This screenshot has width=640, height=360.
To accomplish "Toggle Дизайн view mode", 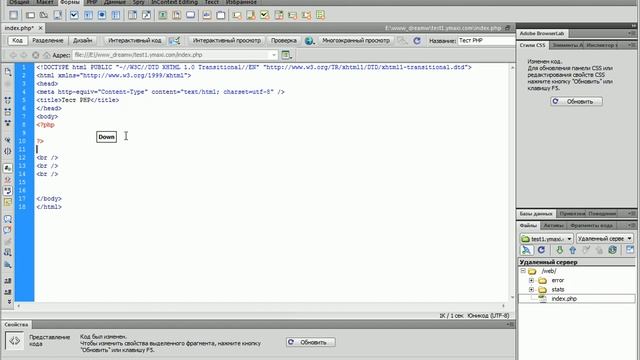I will pyautogui.click(x=82, y=40).
